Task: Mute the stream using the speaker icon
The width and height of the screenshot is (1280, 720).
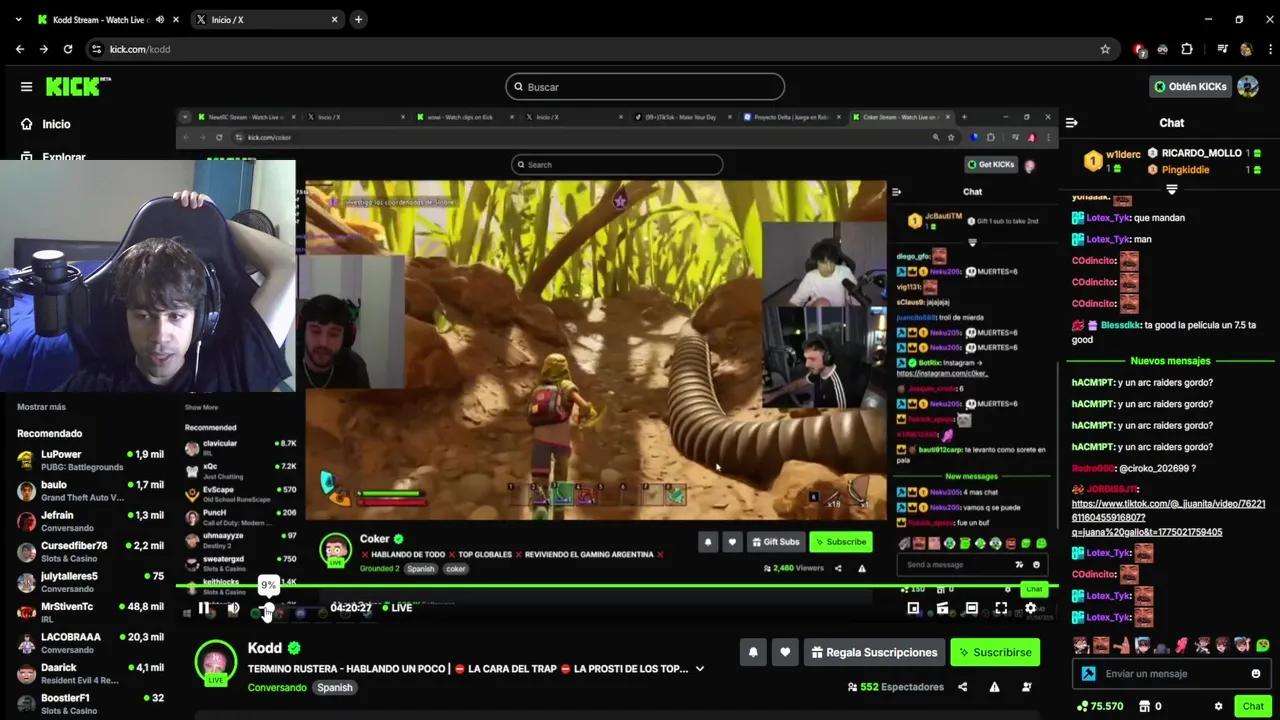Action: tap(234, 607)
